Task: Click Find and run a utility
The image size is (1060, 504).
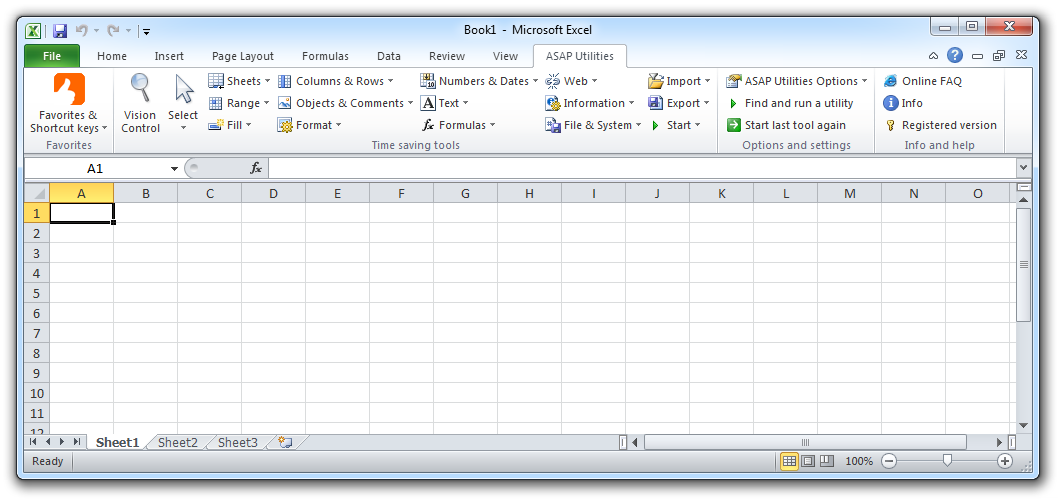Action: click(x=790, y=103)
